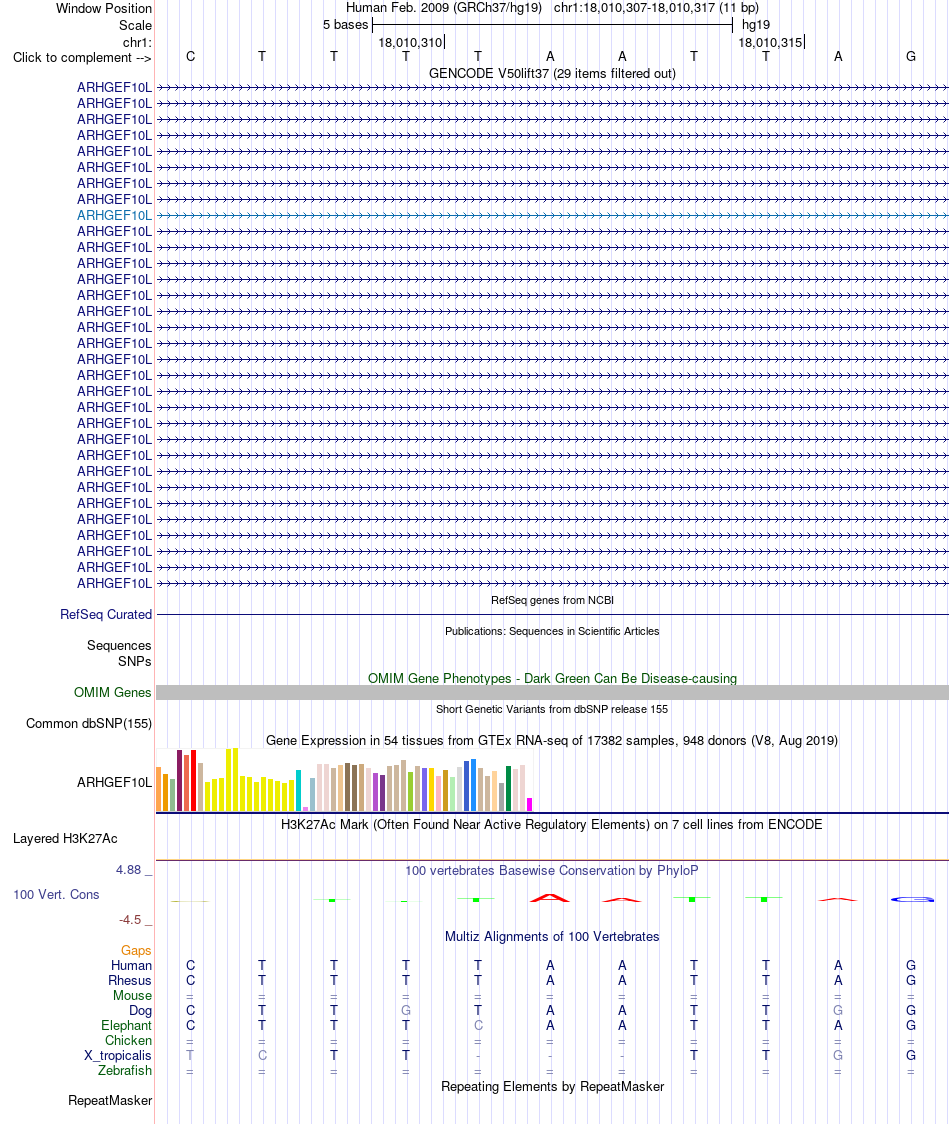Click the OMIM Genes track label
Image resolution: width=950 pixels, height=1124 pixels.
click(113, 692)
